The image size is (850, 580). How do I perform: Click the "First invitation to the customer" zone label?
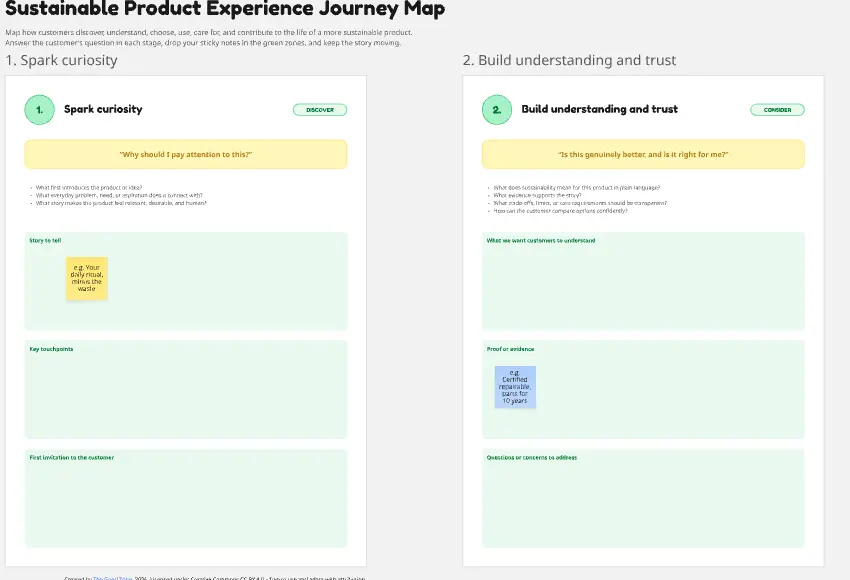click(72, 457)
